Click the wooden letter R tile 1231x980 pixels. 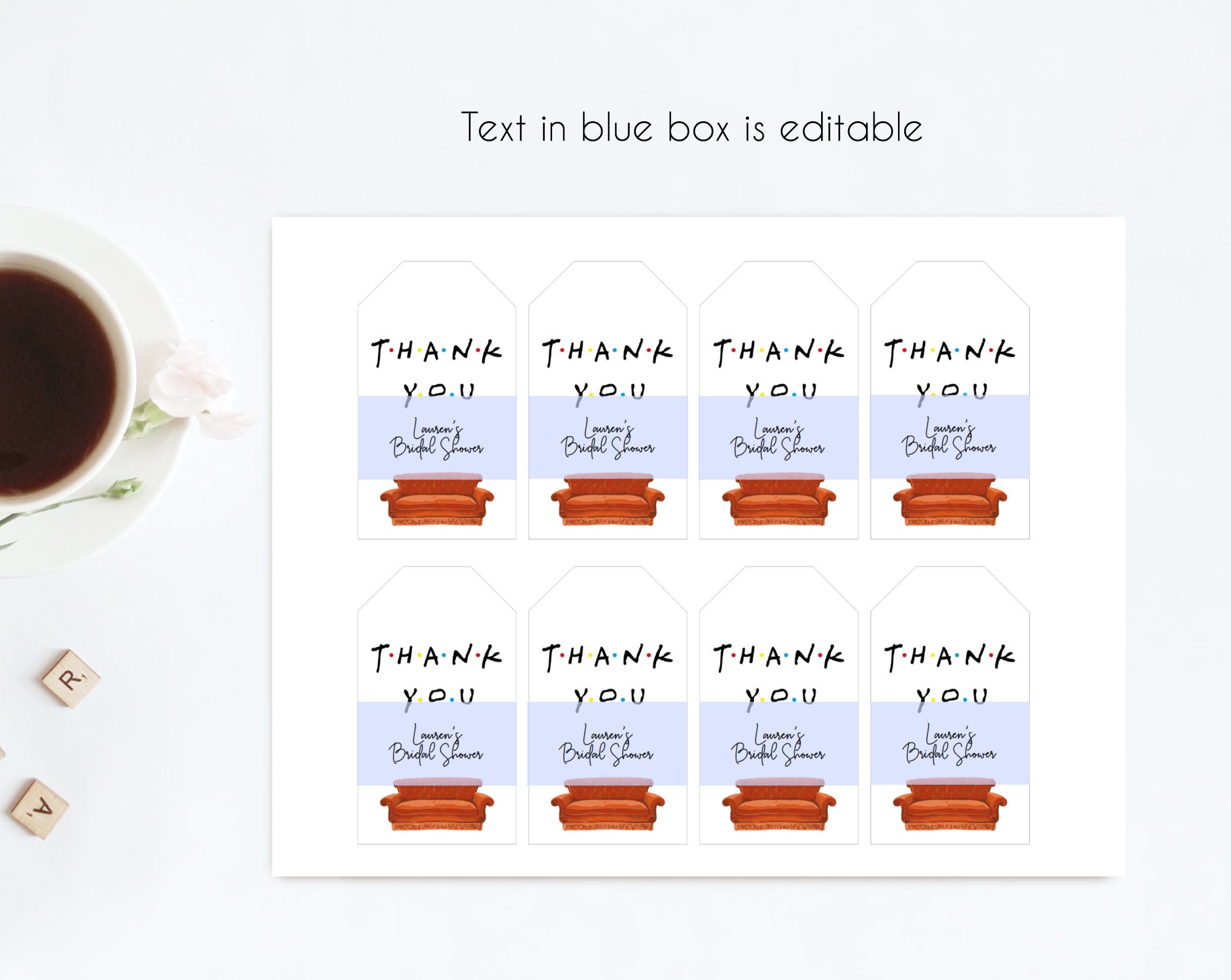(x=71, y=679)
